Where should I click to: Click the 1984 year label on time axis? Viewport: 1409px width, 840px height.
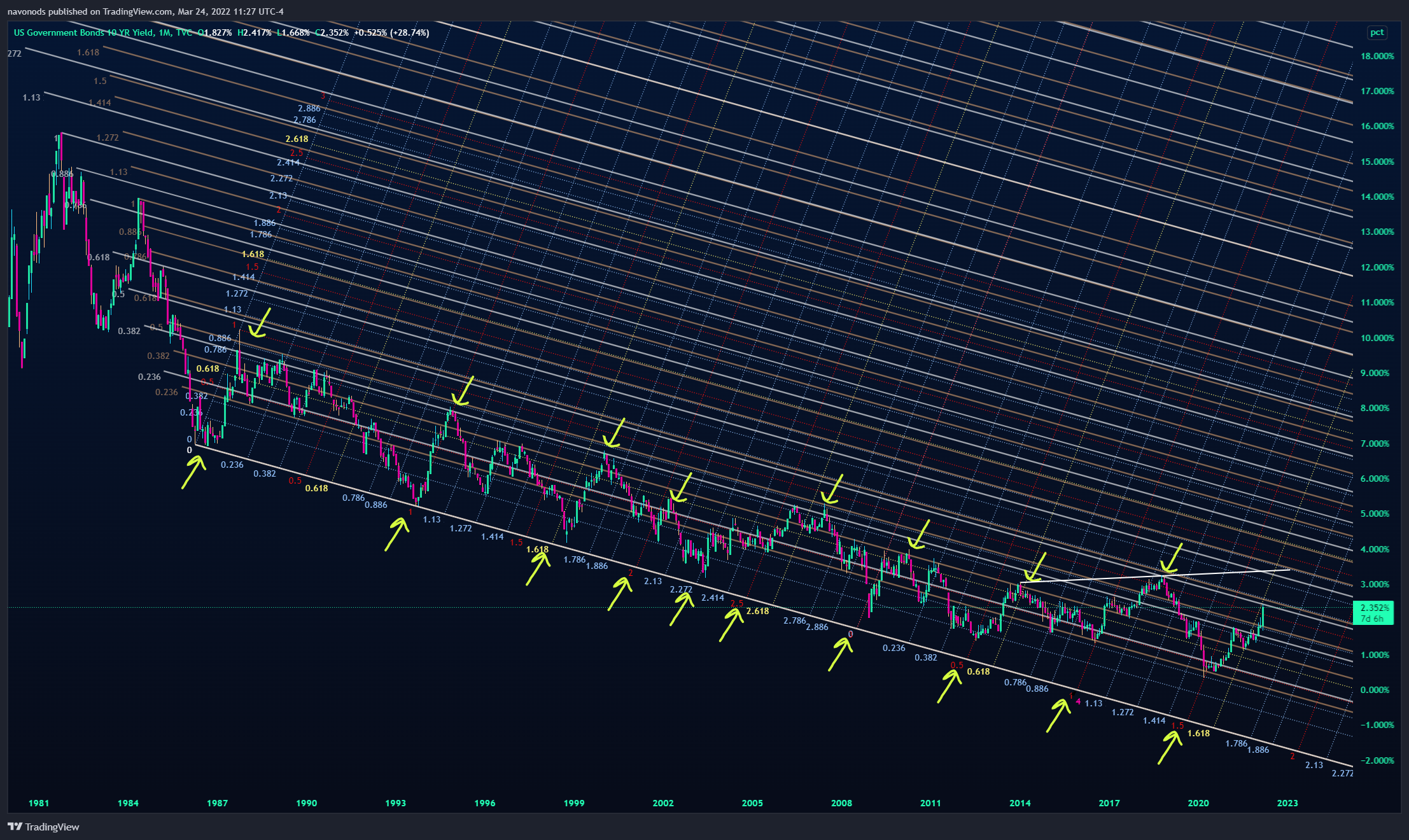[128, 803]
